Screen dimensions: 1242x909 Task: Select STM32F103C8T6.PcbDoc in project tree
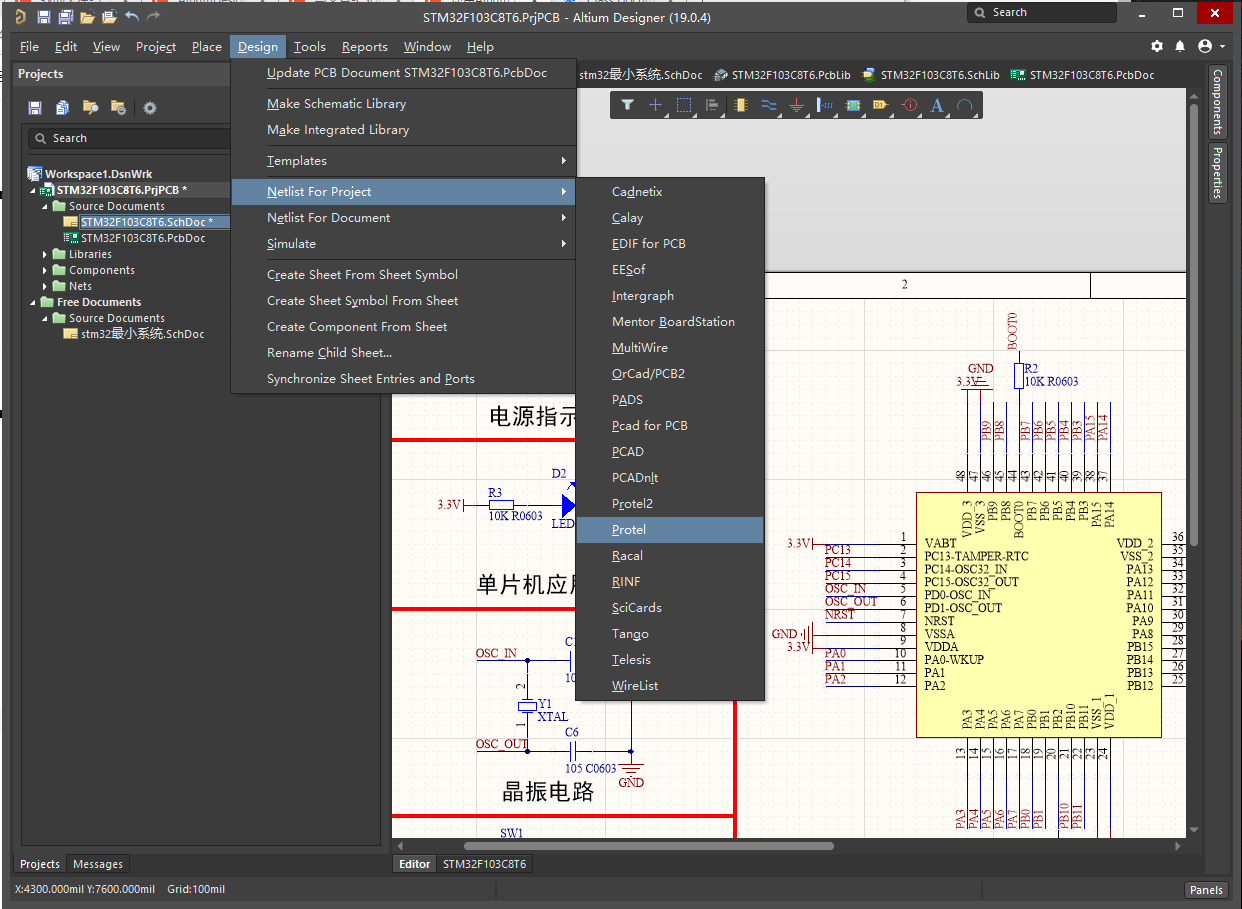143,238
